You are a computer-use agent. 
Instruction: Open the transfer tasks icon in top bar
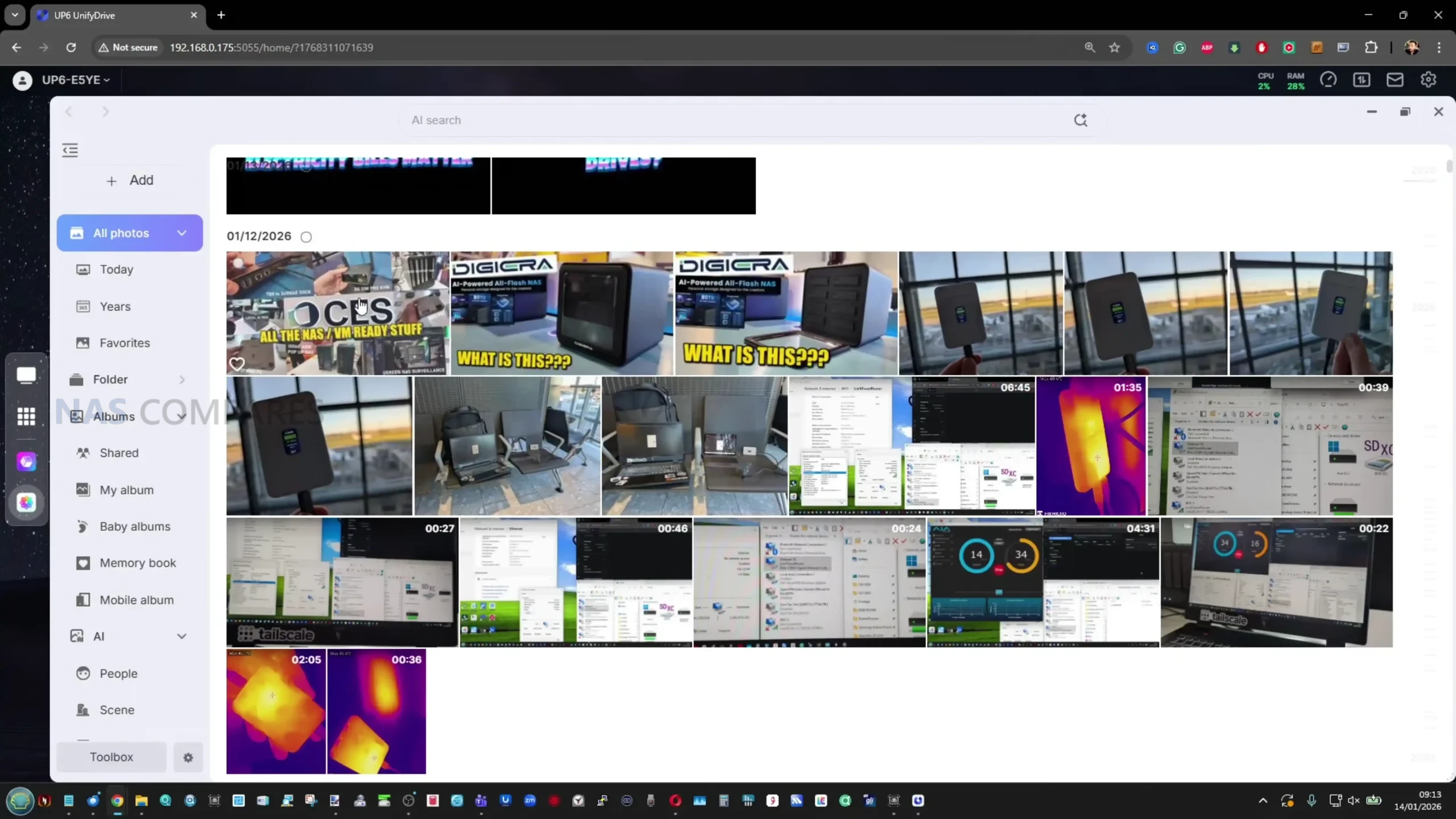pyautogui.click(x=1361, y=80)
